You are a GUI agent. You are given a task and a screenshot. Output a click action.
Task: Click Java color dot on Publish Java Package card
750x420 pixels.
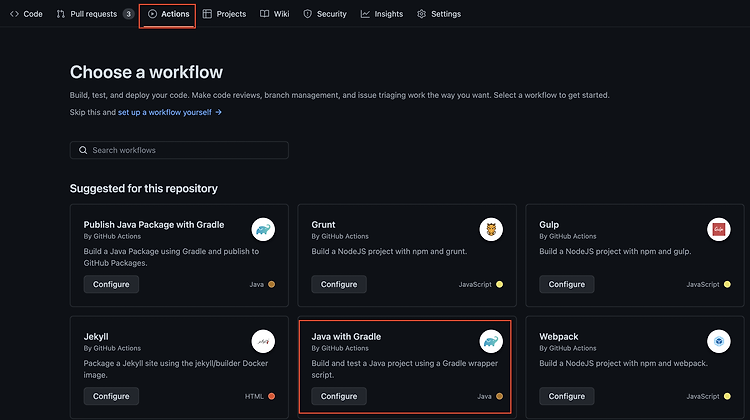(x=272, y=284)
